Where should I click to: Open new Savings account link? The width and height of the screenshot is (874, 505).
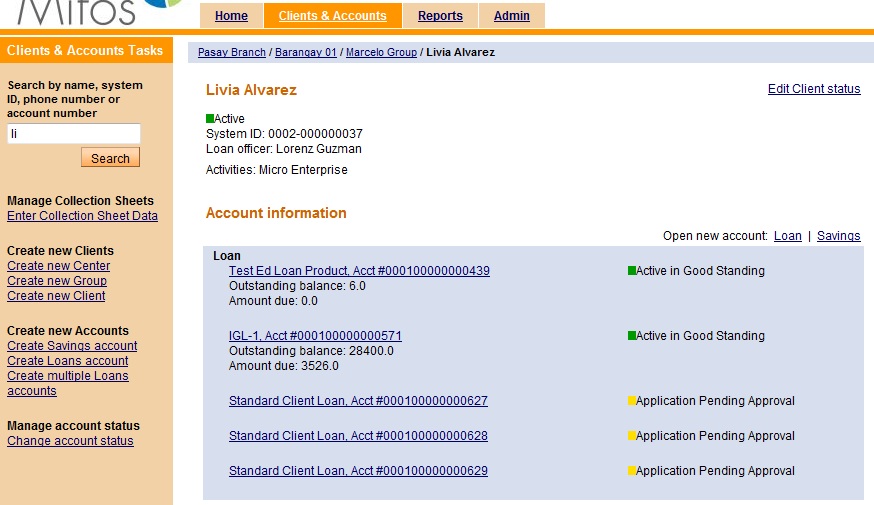pyautogui.click(x=838, y=236)
